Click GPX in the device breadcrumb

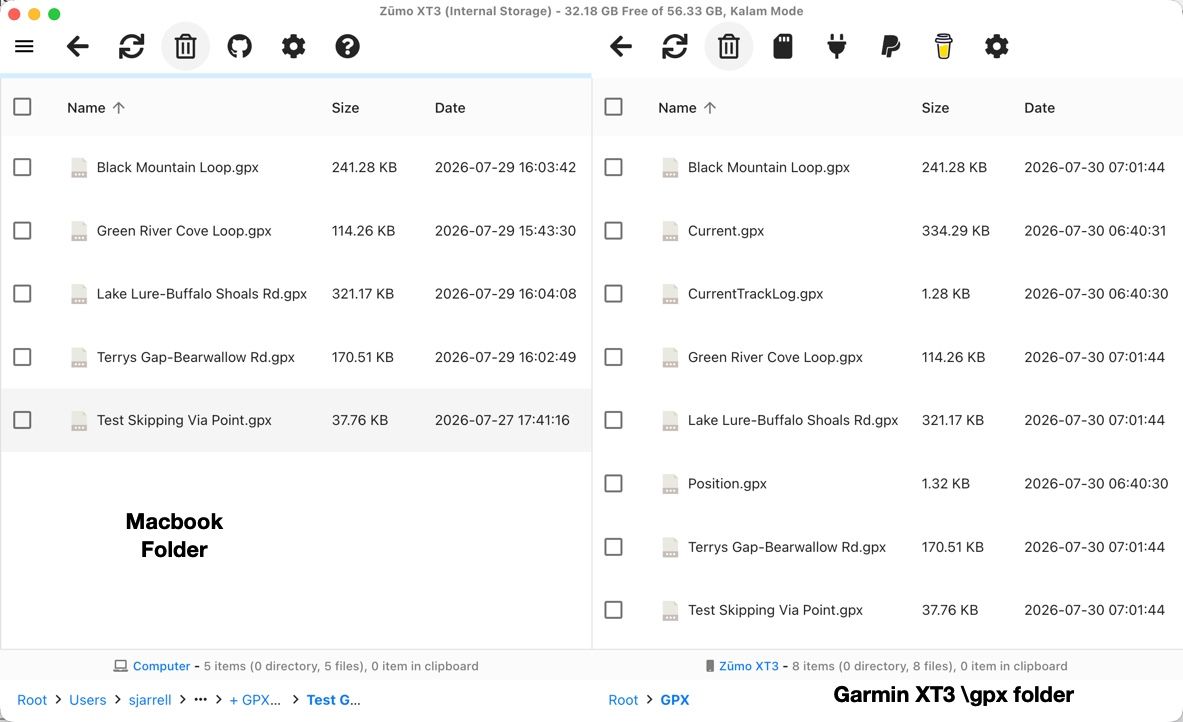674,700
